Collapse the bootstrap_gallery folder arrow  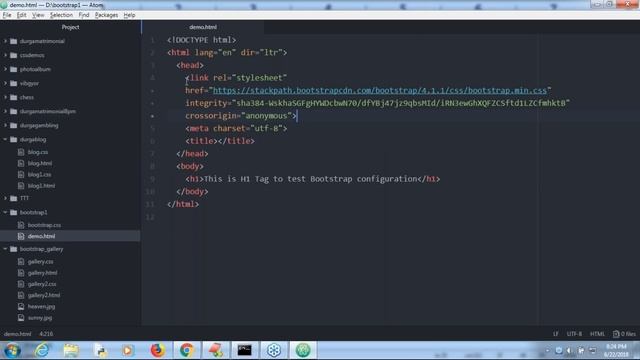5,249
